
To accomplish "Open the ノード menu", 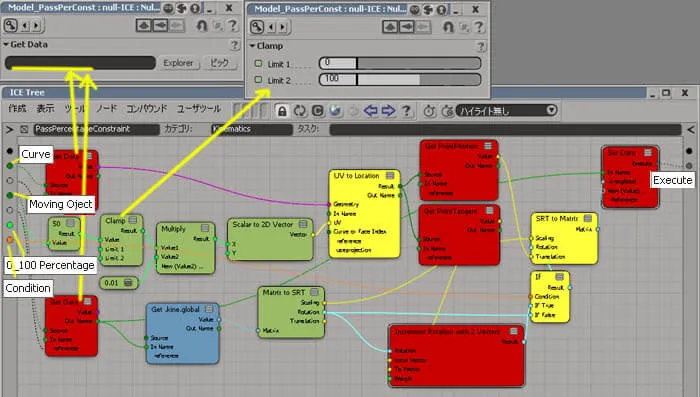I will coord(106,109).
